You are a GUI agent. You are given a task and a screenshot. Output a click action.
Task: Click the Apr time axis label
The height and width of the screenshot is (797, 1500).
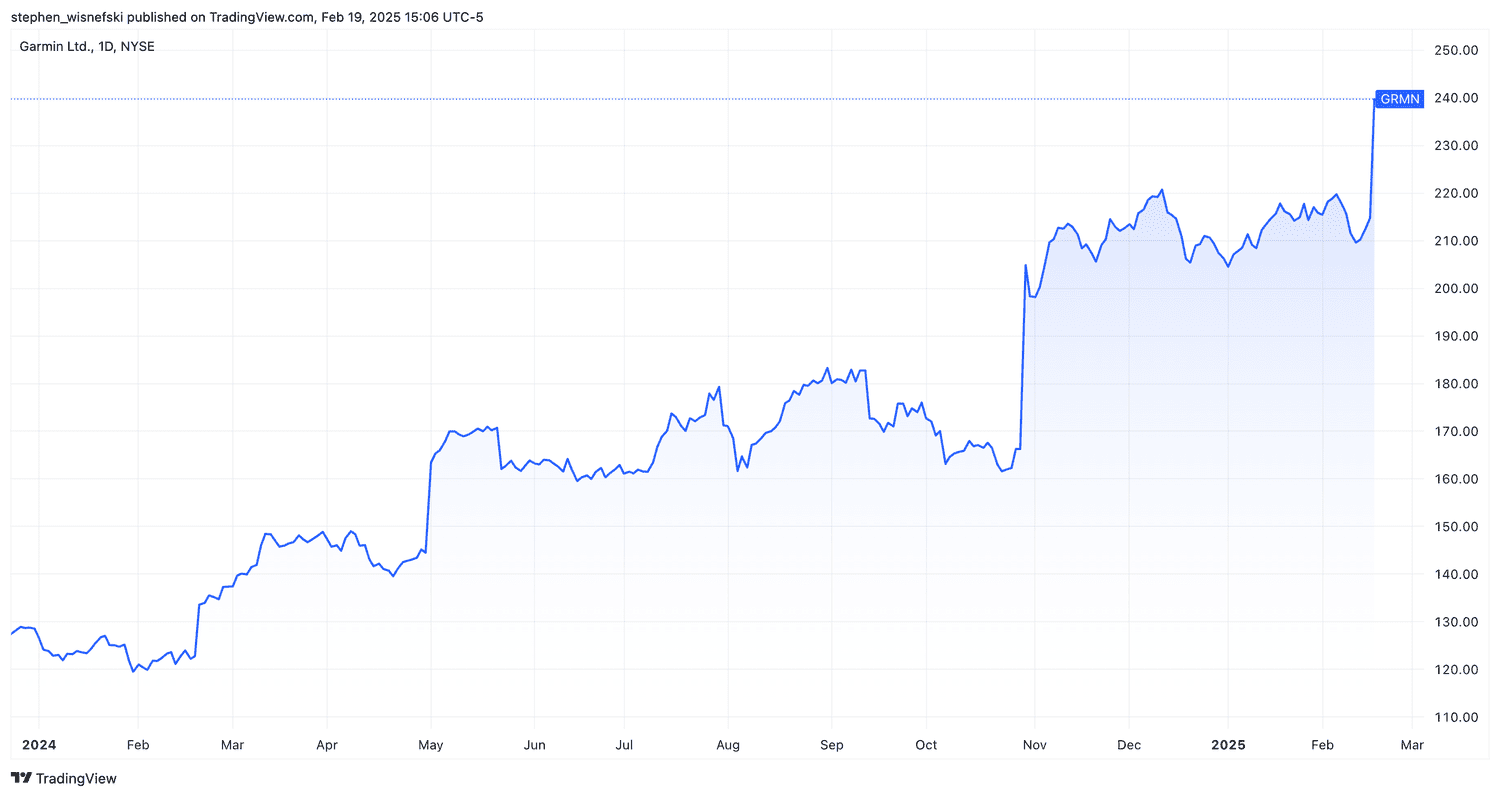327,745
